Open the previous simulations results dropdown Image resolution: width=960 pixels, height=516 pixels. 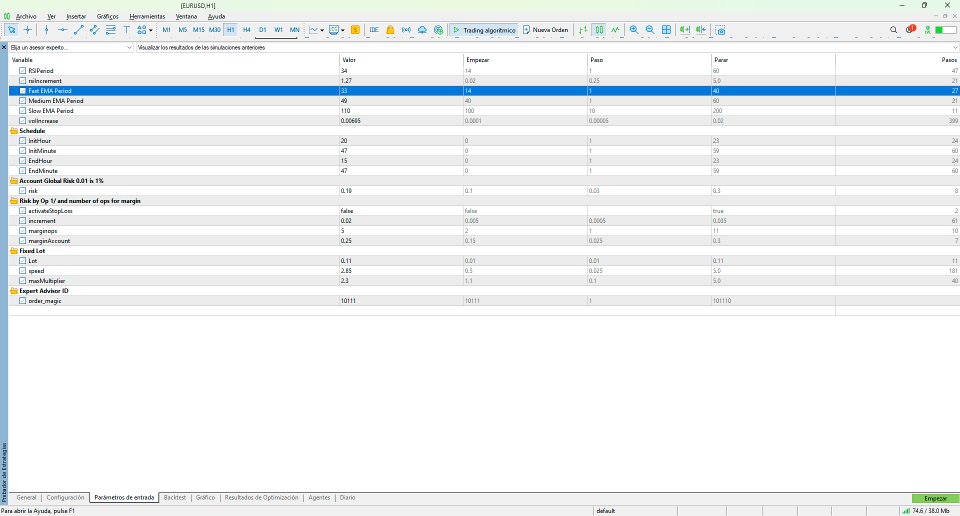[x=547, y=47]
